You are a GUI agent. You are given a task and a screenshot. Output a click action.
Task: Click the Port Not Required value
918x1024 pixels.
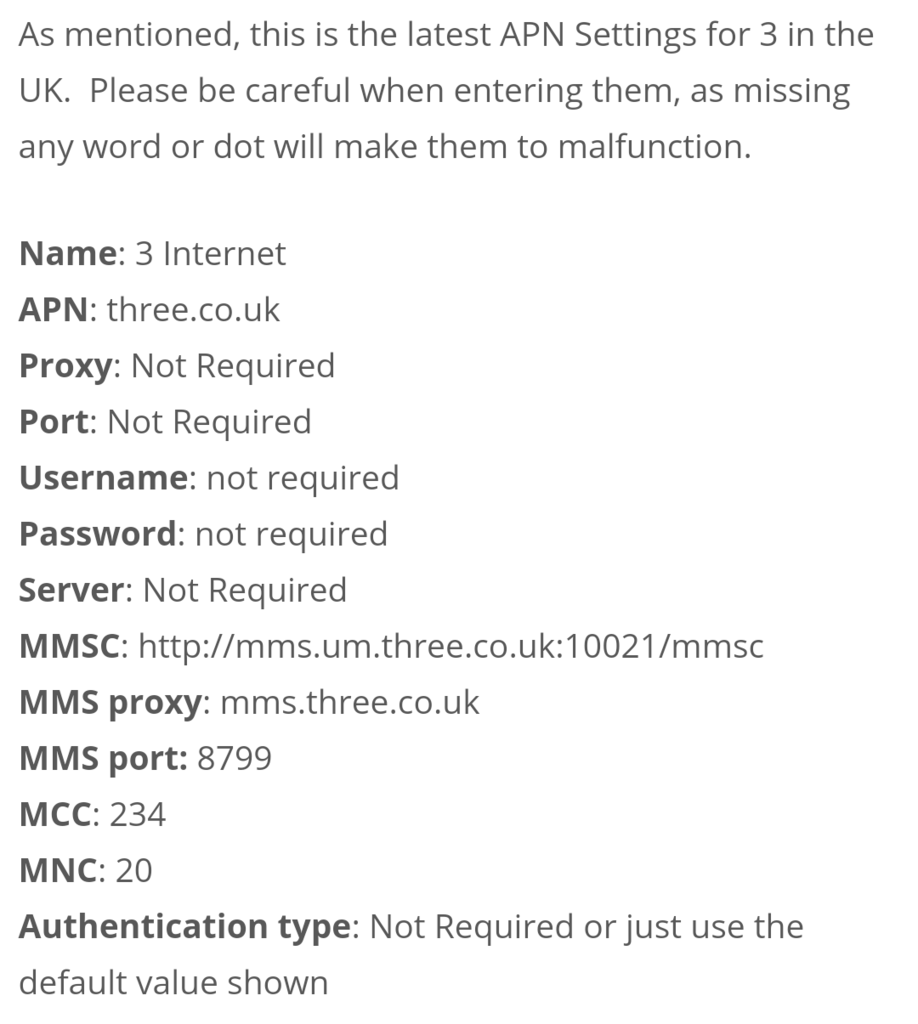click(209, 422)
